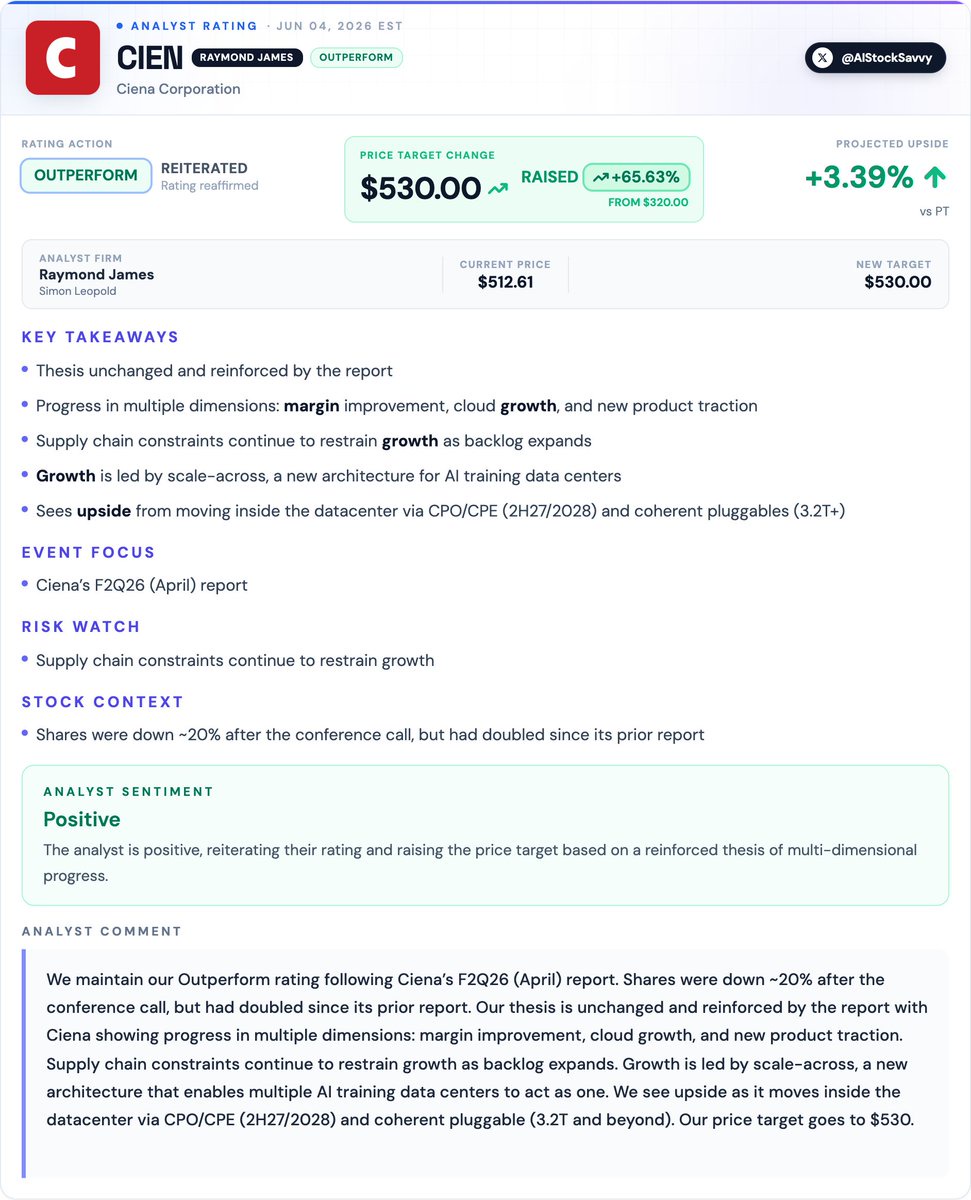Click the Positive analyst sentiment label
The width and height of the screenshot is (971, 1200).
(x=82, y=819)
